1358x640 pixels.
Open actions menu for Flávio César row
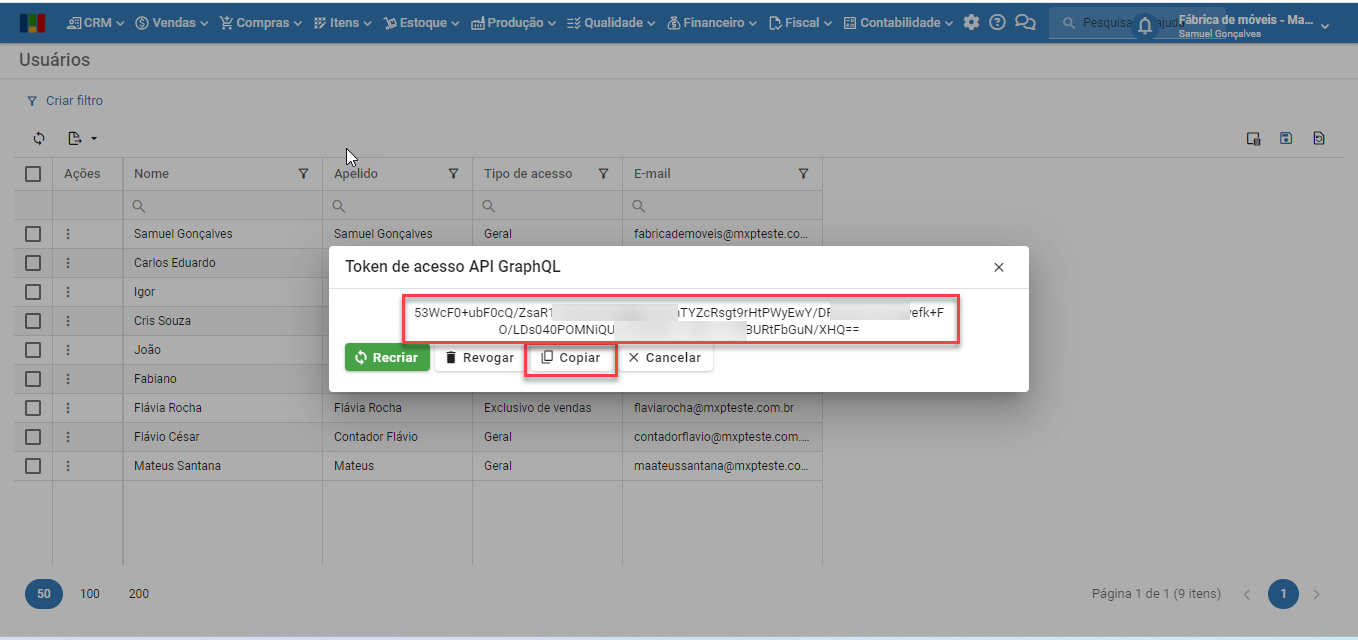tap(68, 437)
